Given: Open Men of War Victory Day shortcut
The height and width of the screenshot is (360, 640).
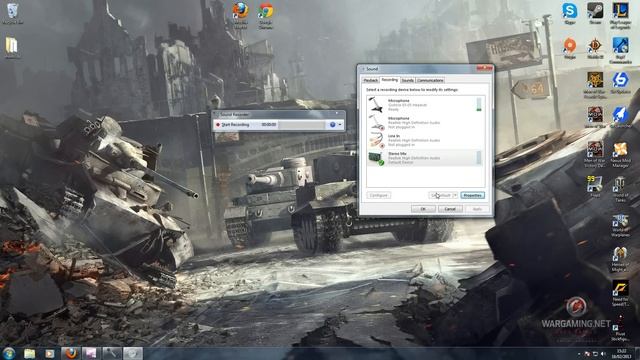Looking at the screenshot, I should click(595, 154).
